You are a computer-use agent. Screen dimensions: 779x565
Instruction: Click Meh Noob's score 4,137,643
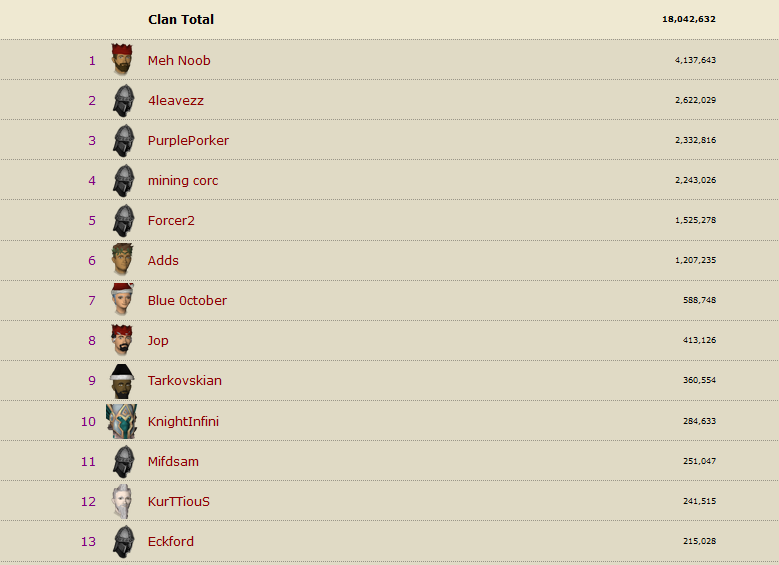pos(695,60)
